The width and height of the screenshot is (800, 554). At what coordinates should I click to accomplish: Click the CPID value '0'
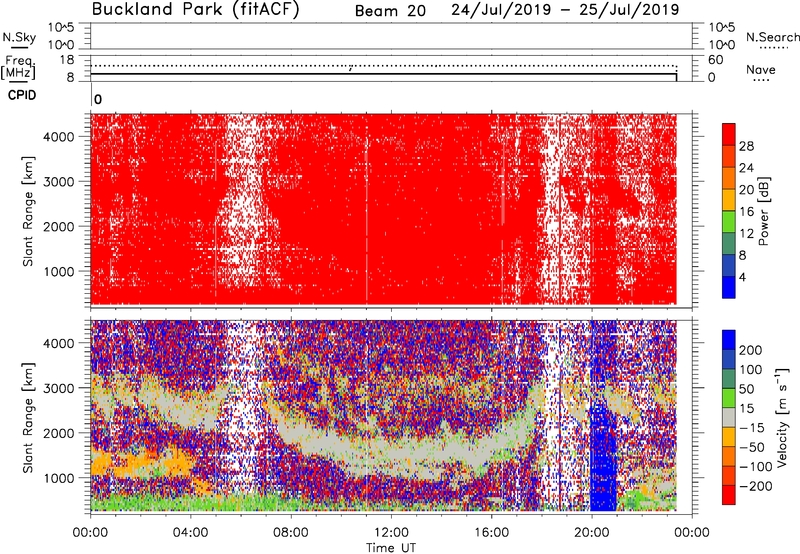(x=98, y=99)
